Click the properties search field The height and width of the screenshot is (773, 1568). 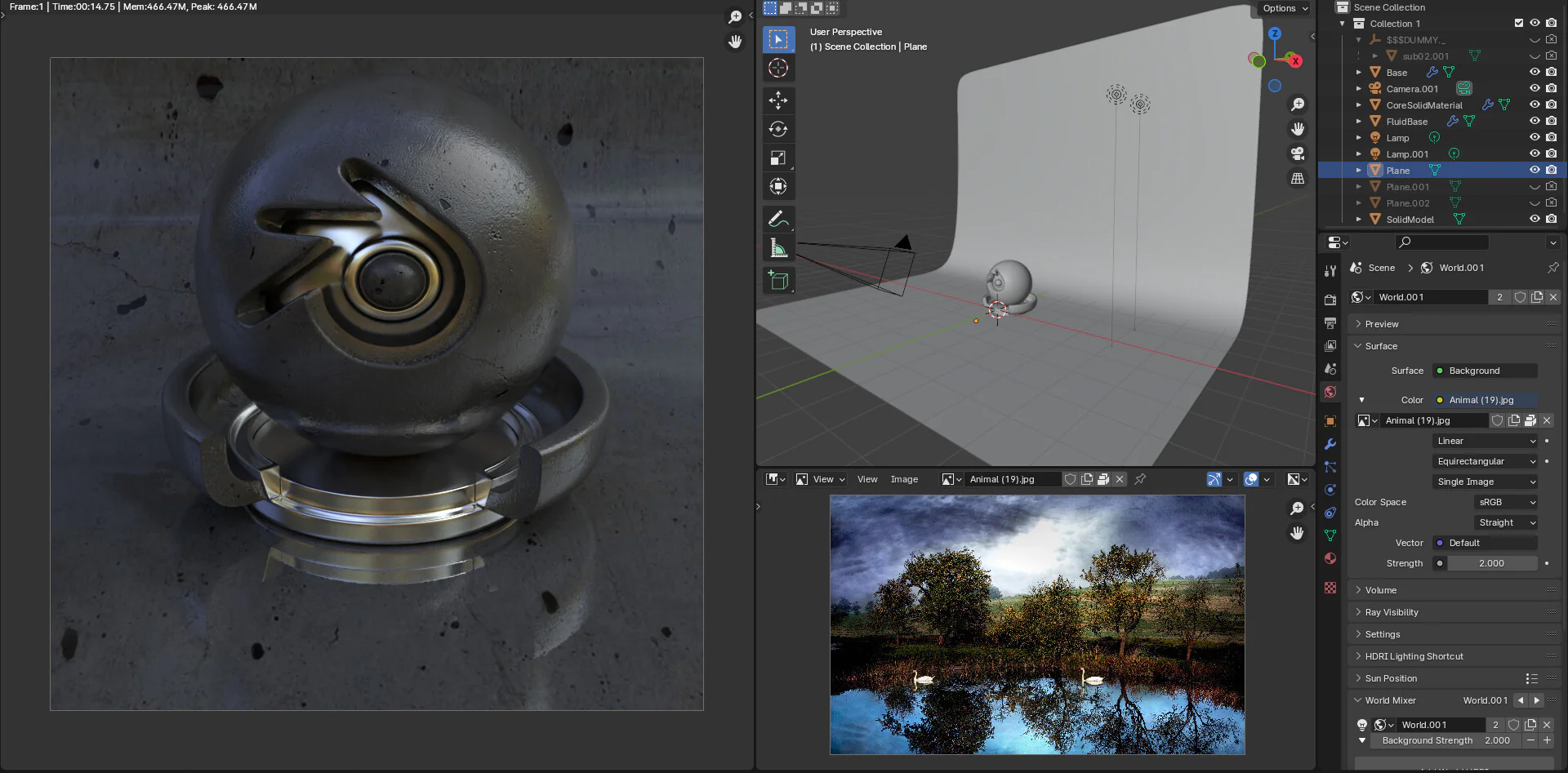1442,242
